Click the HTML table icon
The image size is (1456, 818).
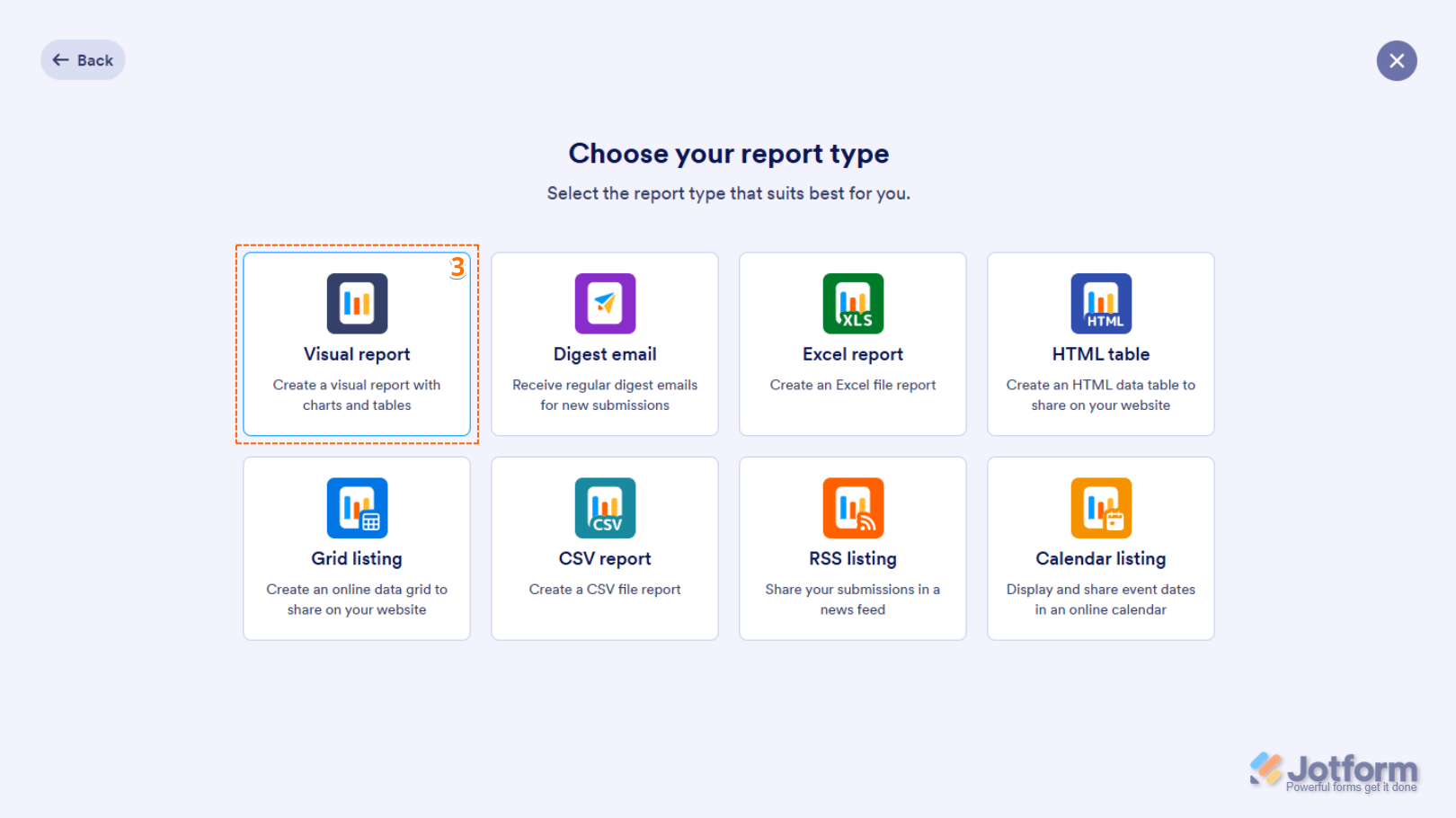click(1101, 304)
